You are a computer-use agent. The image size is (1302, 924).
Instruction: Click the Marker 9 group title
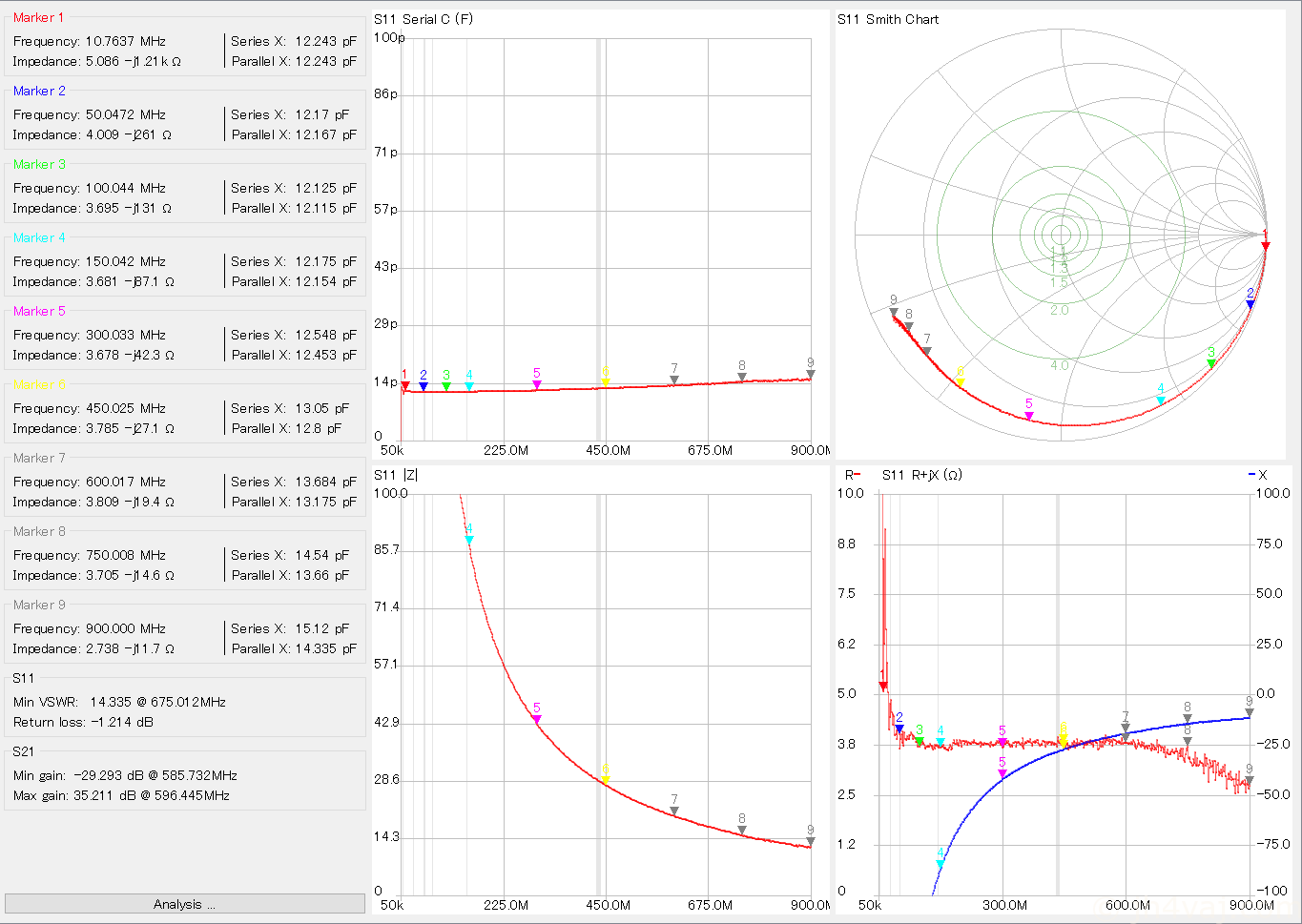tap(39, 605)
